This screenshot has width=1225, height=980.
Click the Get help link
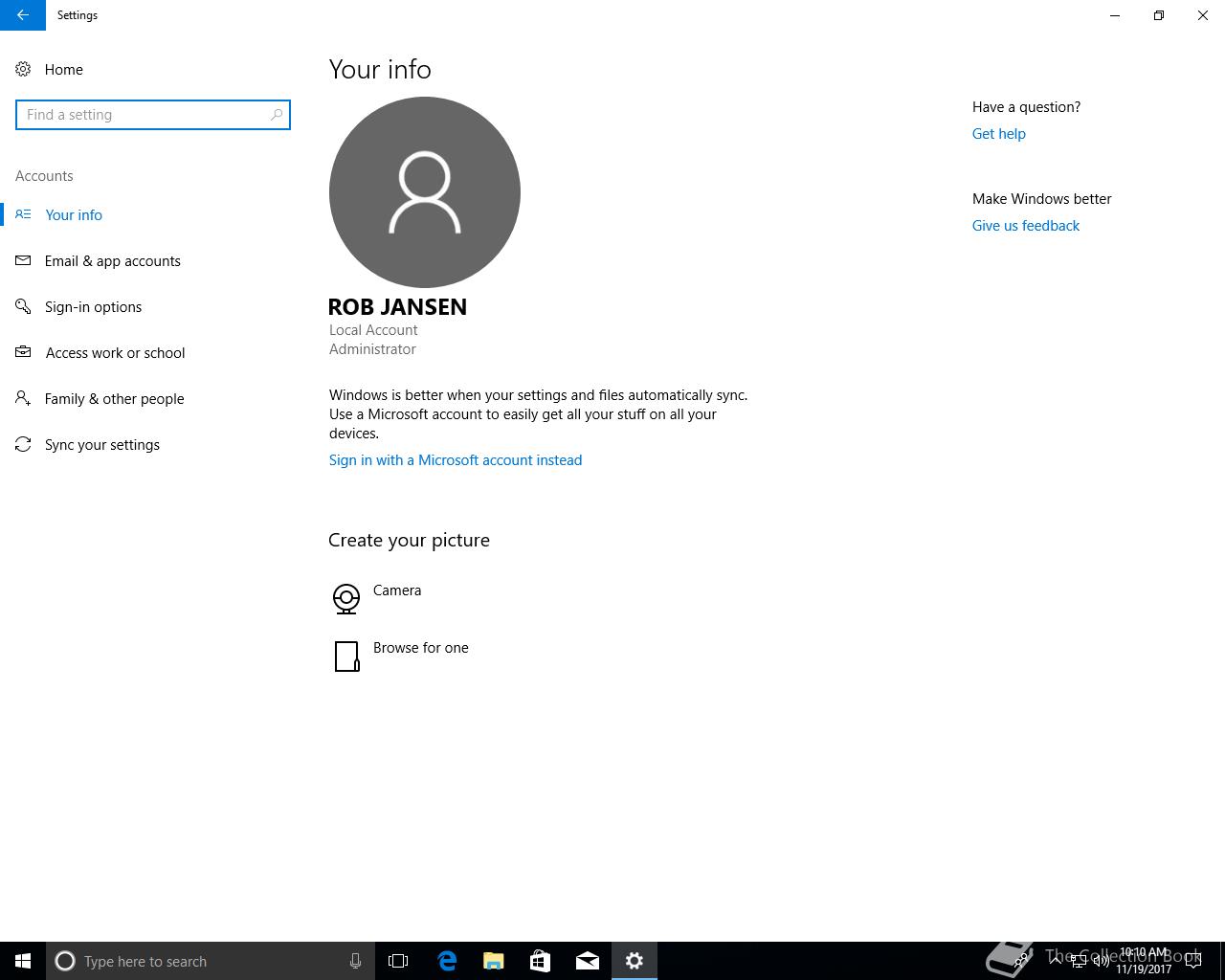[x=998, y=134]
